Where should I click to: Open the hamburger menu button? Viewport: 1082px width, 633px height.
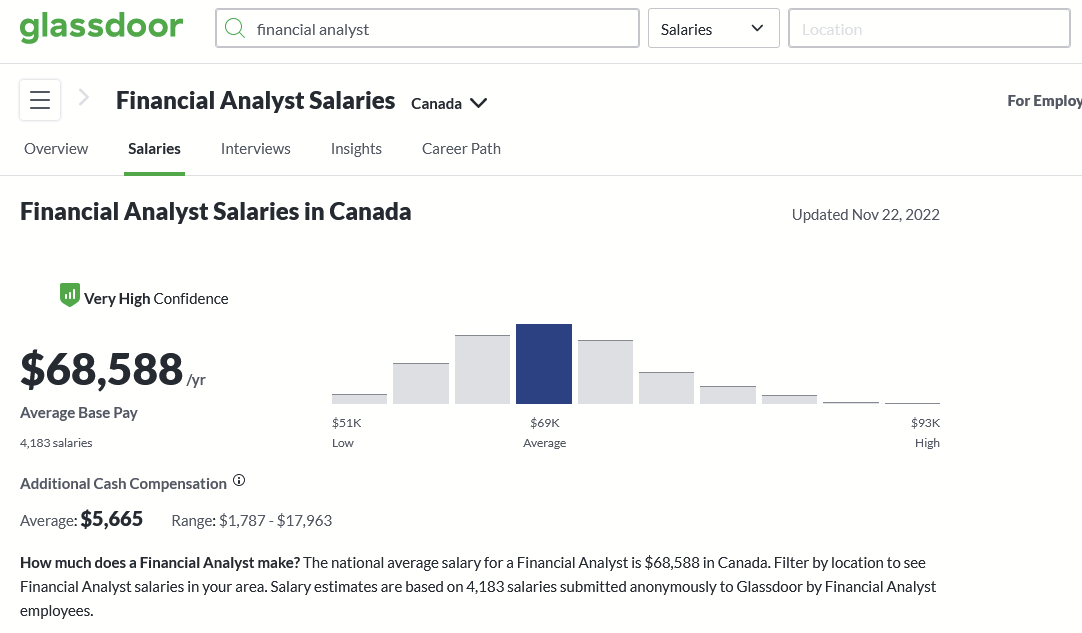pos(40,100)
